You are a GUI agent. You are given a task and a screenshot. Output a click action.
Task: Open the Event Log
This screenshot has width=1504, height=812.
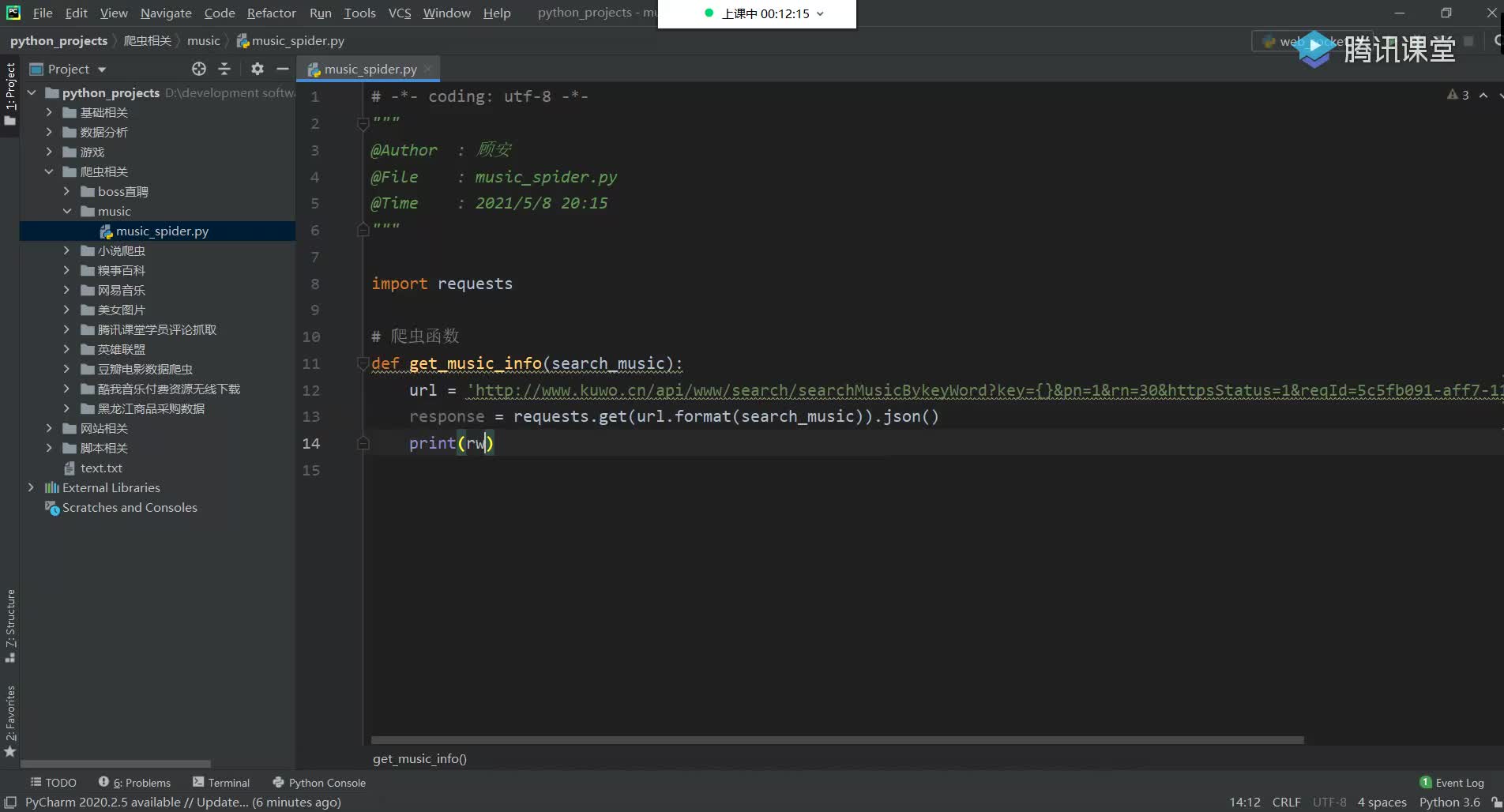1452,782
